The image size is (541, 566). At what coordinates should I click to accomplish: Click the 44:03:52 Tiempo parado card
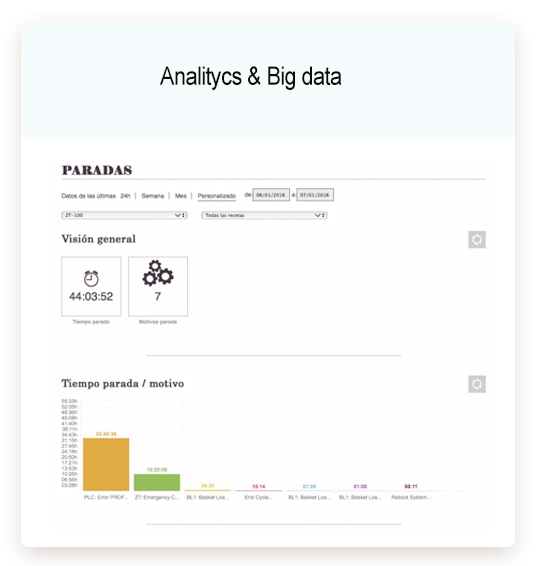[x=91, y=287]
